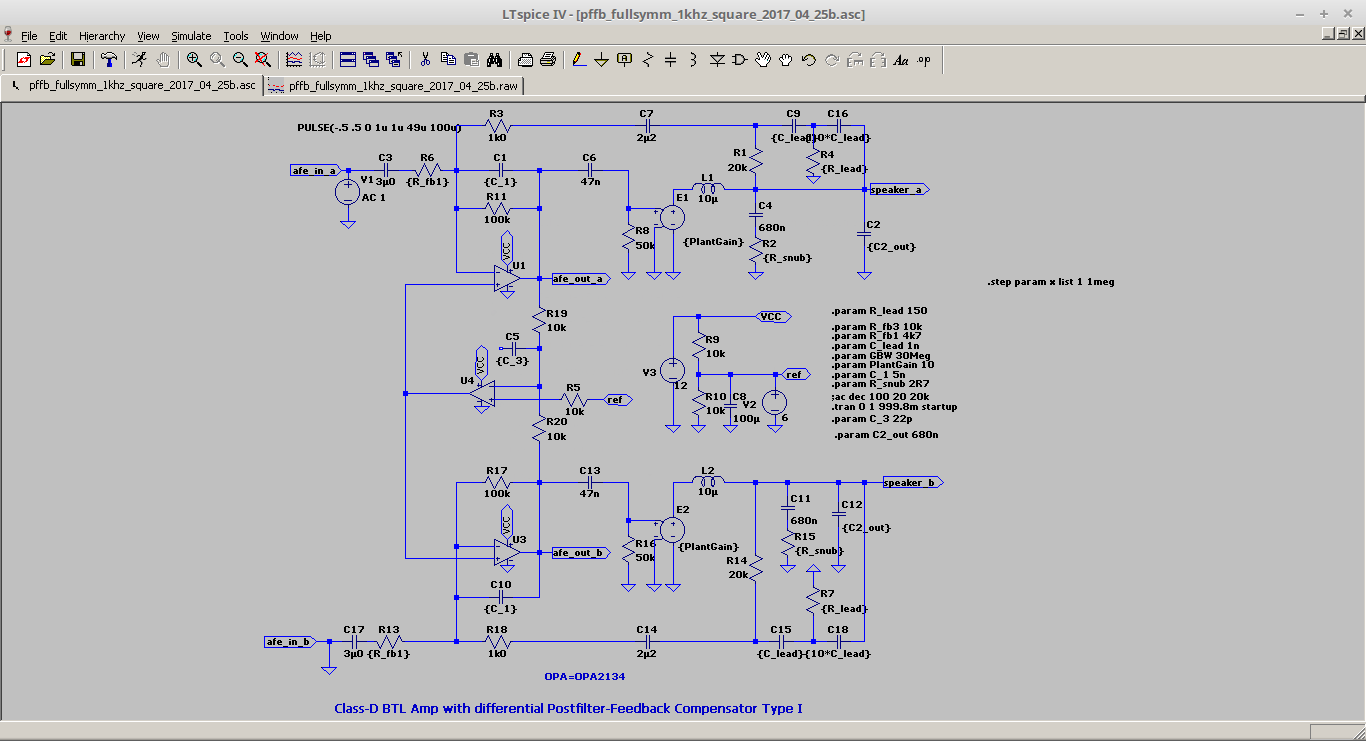The image size is (1366, 741).
Task: Open the Simulate menu
Action: 190,36
